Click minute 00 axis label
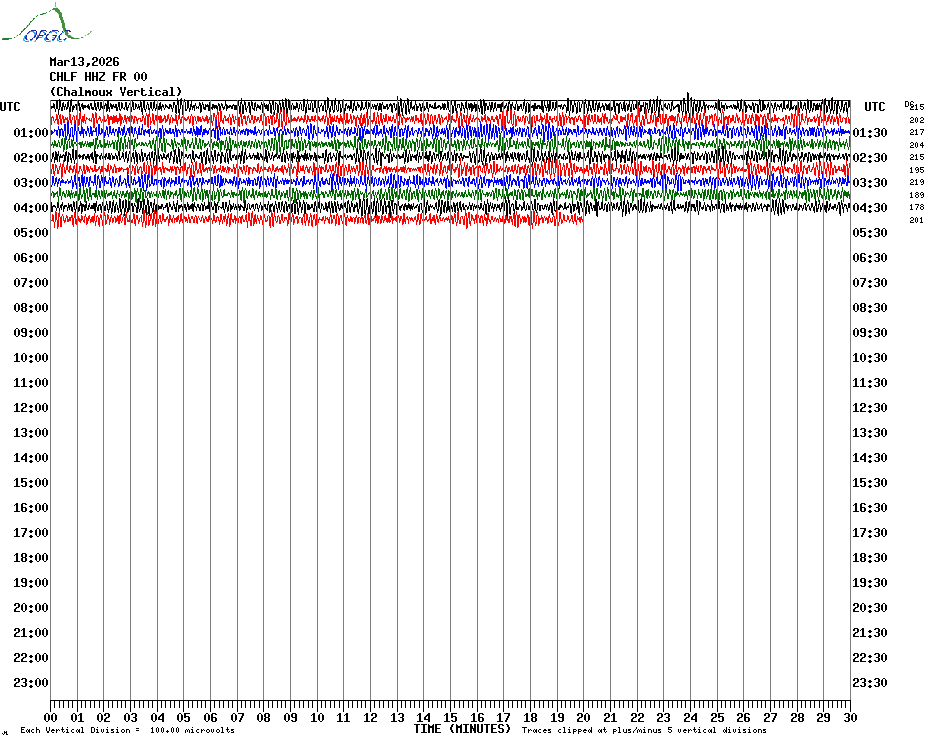 (x=50, y=717)
